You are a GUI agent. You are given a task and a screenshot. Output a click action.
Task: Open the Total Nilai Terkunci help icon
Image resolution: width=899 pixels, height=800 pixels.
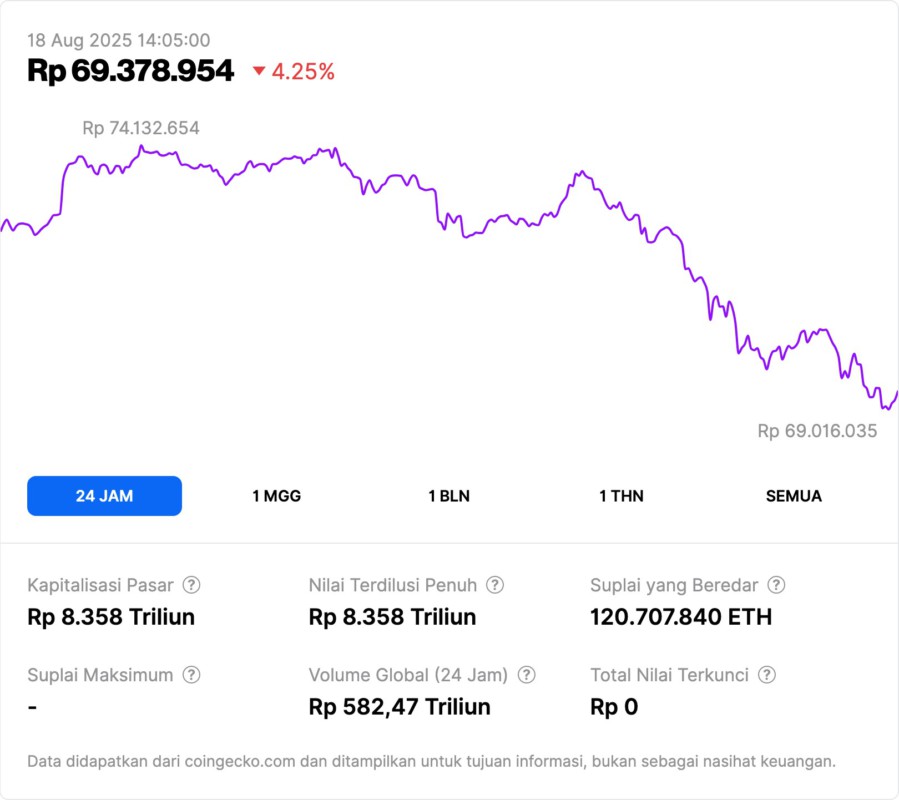tap(767, 675)
